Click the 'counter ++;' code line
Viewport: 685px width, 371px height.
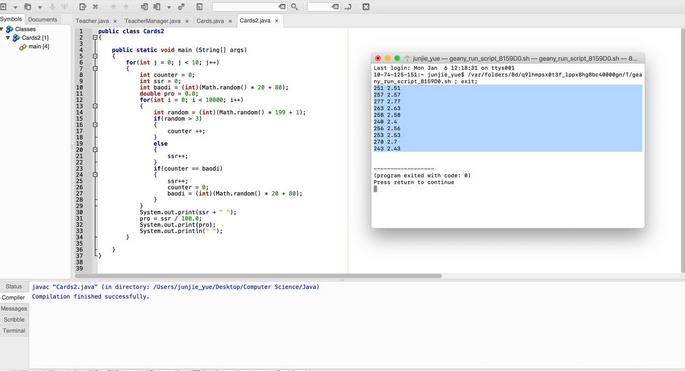(x=186, y=131)
